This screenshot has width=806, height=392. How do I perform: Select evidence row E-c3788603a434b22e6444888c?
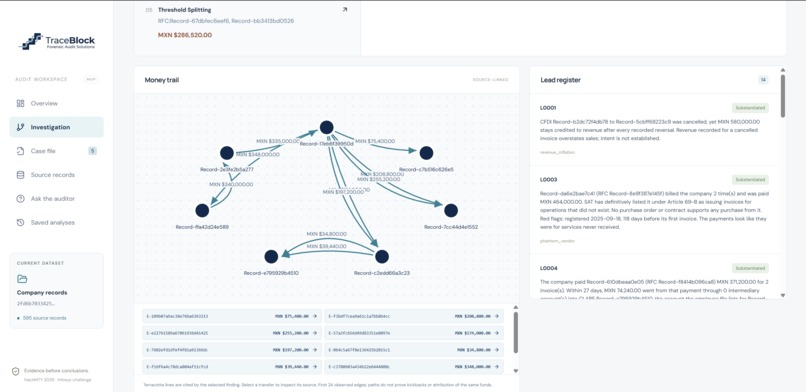click(414, 367)
